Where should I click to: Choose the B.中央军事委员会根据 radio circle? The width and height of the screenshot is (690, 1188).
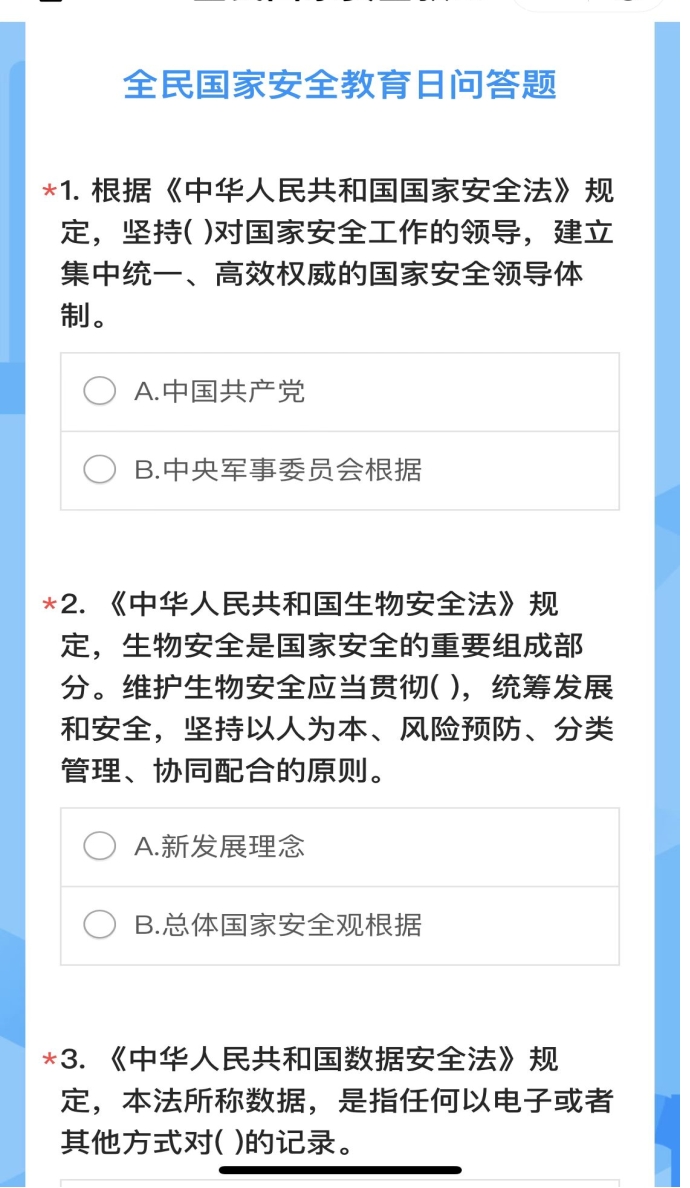pyautogui.click(x=99, y=469)
